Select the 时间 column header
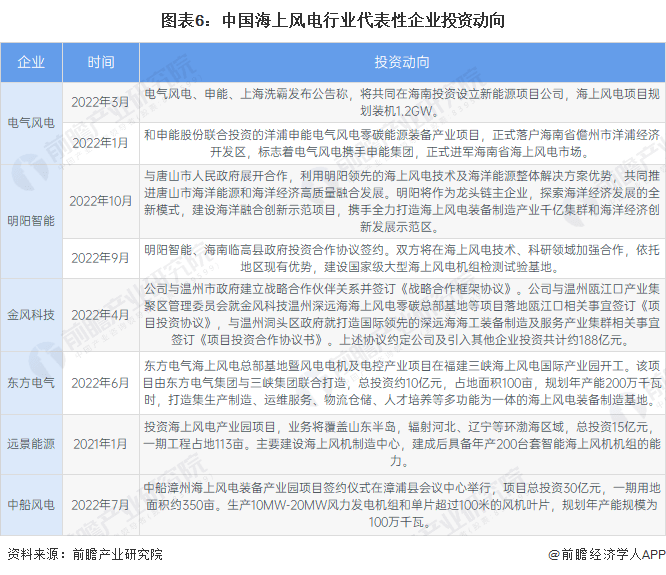666x575 pixels. [100, 62]
